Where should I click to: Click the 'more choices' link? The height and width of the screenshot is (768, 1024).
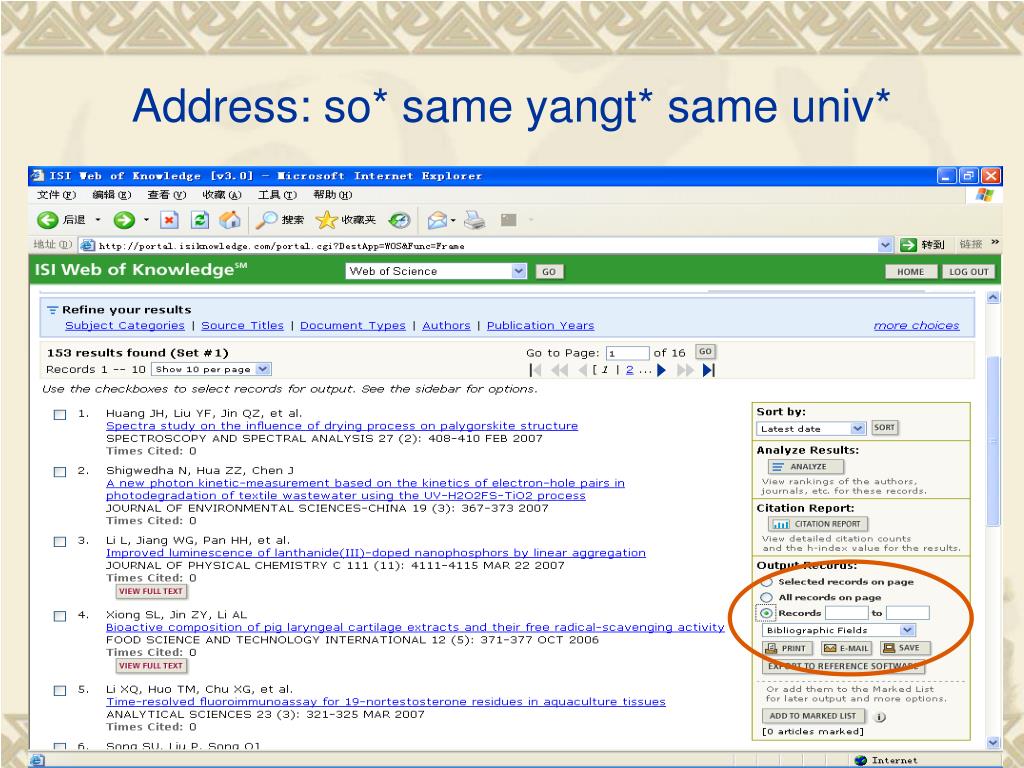[x=916, y=325]
